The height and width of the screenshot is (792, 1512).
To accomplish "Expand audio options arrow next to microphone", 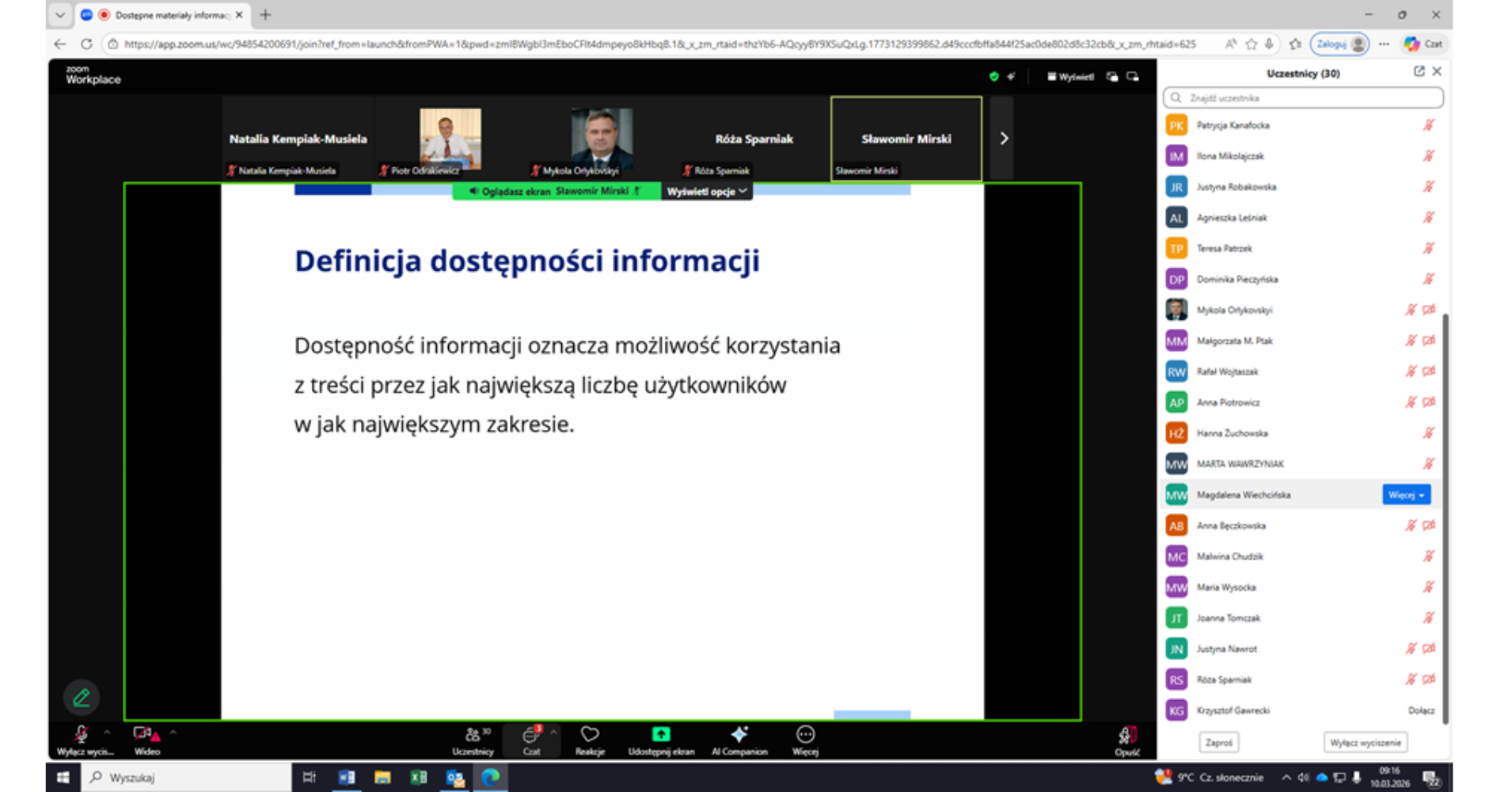I will [107, 733].
